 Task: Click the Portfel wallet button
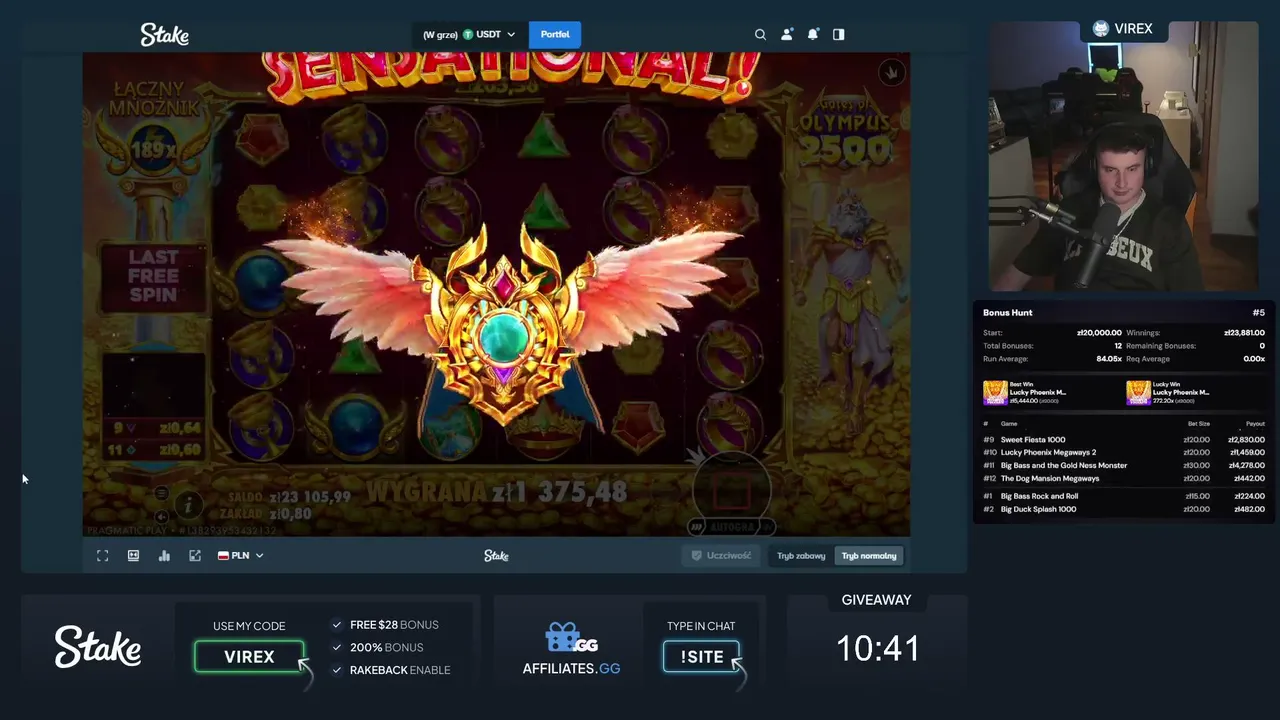click(555, 34)
